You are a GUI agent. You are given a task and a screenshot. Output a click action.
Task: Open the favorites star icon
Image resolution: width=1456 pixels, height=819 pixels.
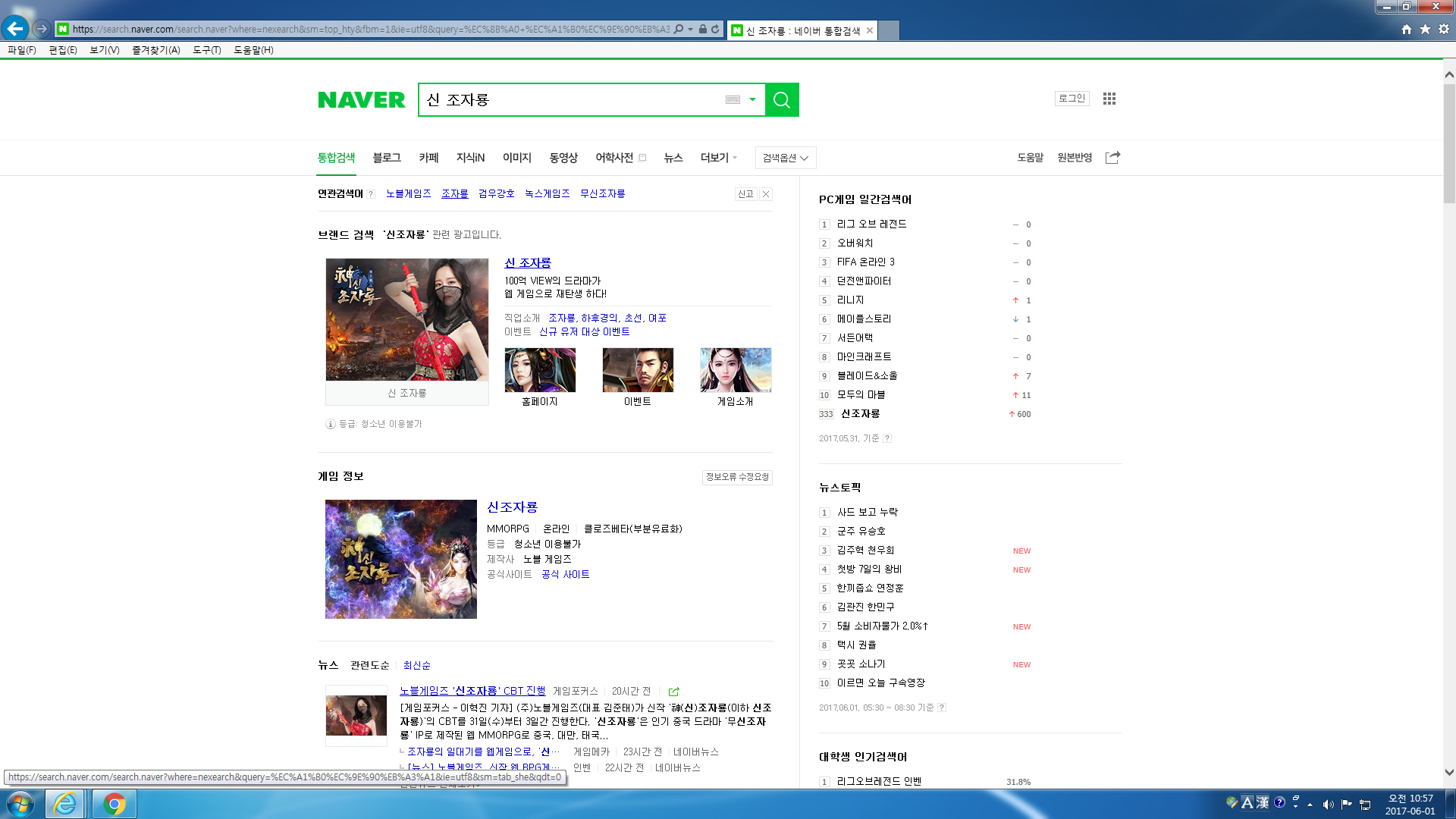1425,29
